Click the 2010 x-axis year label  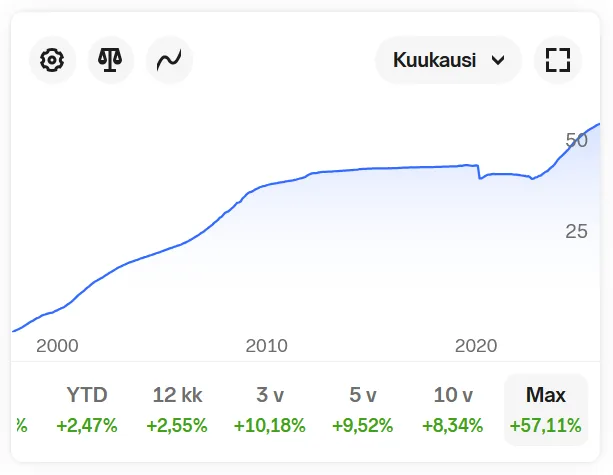[266, 346]
